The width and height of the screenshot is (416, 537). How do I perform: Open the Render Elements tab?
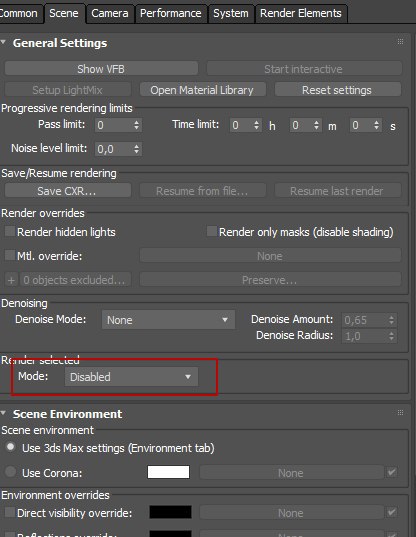tap(301, 14)
